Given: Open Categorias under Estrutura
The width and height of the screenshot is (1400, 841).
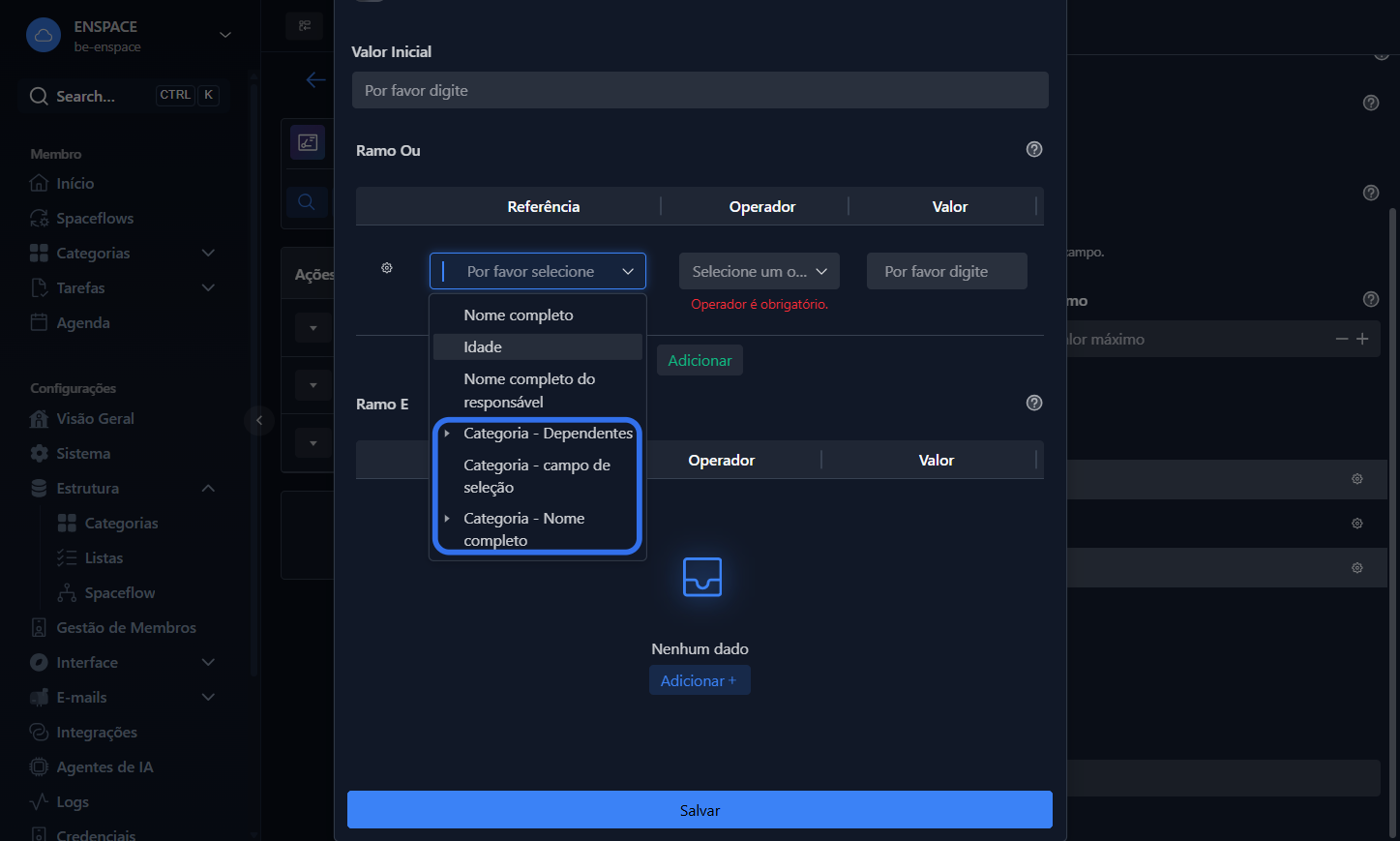Looking at the screenshot, I should pos(107,523).
